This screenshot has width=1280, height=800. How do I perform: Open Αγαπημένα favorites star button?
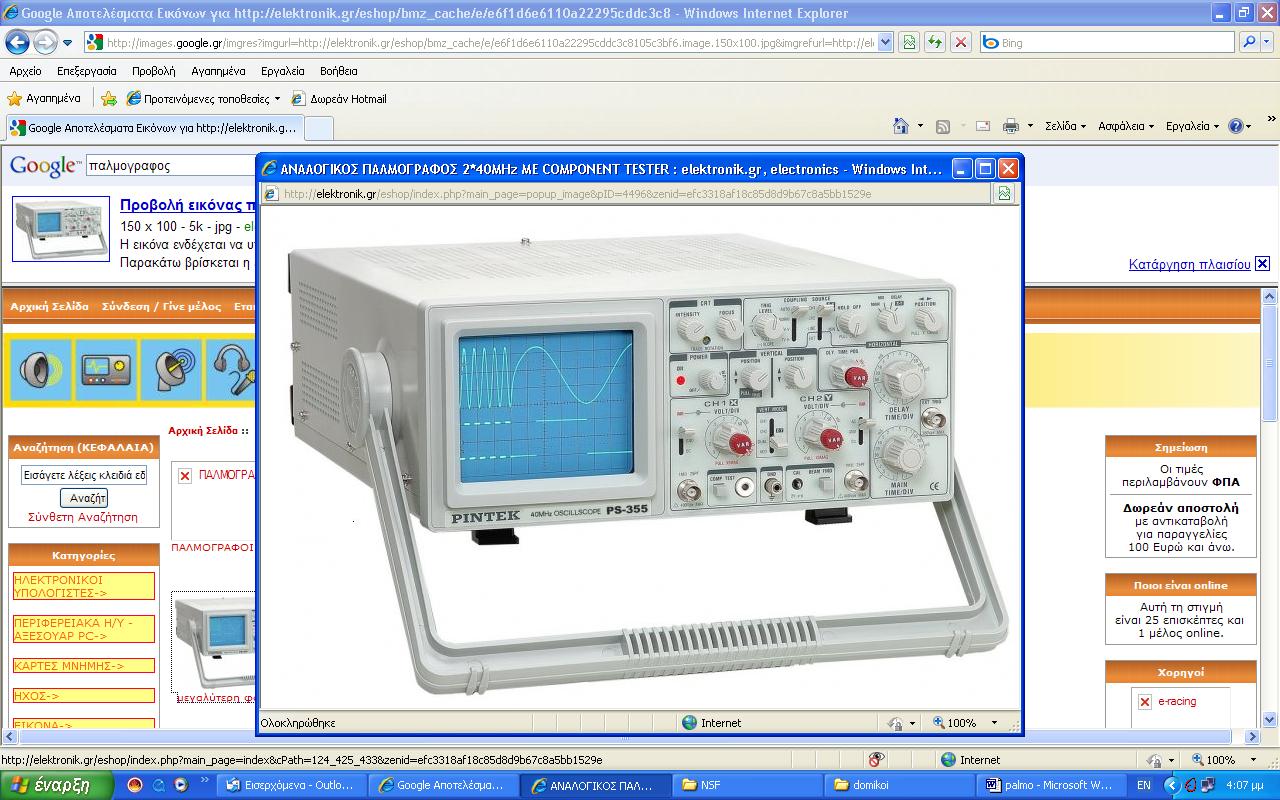[x=44, y=98]
